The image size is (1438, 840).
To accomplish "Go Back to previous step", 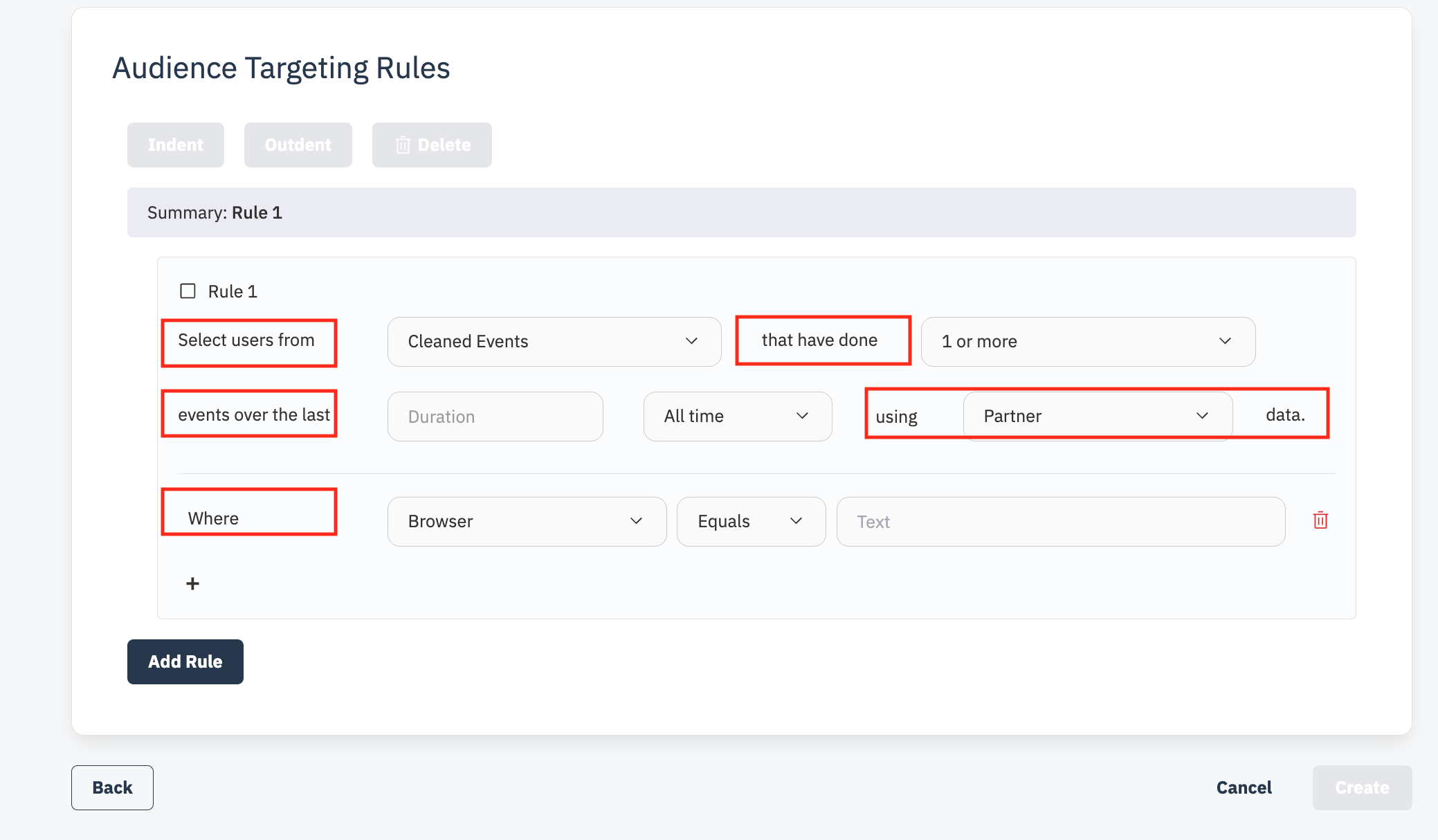I will pos(112,787).
